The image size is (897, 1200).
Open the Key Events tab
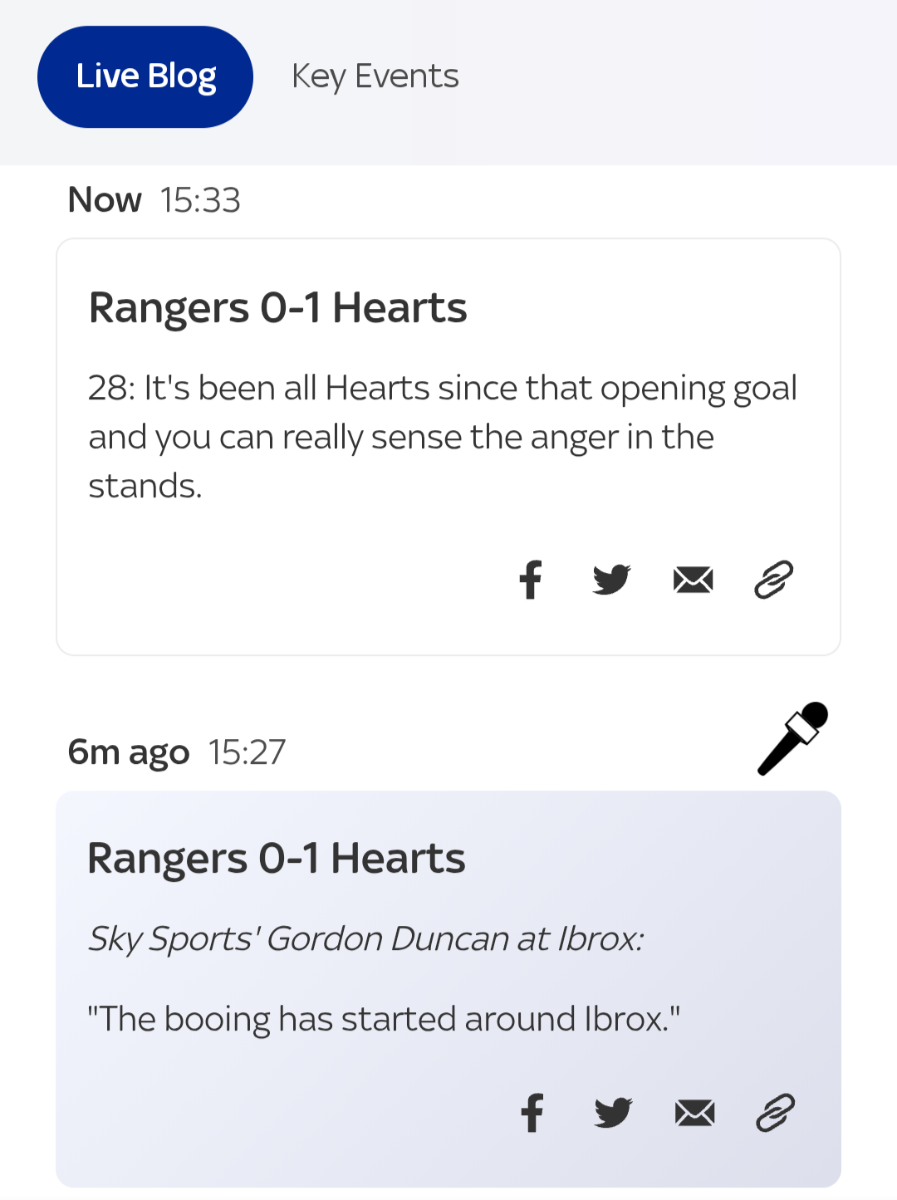(375, 77)
